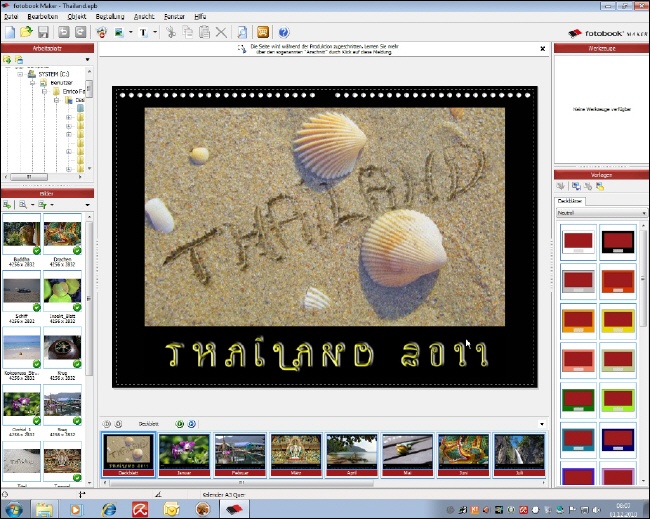Collapse the Benutzer folder tree node
The image size is (650, 519).
pos(32,83)
